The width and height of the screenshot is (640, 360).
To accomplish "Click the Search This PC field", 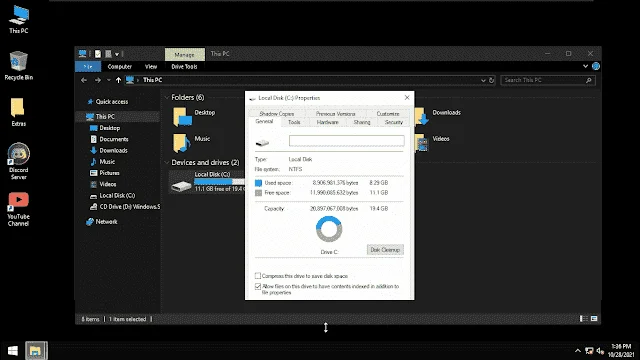I will (548, 80).
